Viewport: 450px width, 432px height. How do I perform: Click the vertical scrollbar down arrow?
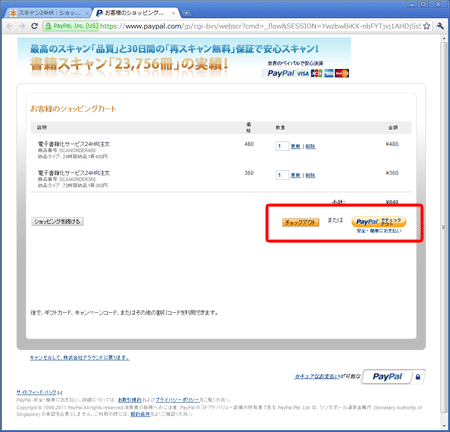(x=443, y=426)
